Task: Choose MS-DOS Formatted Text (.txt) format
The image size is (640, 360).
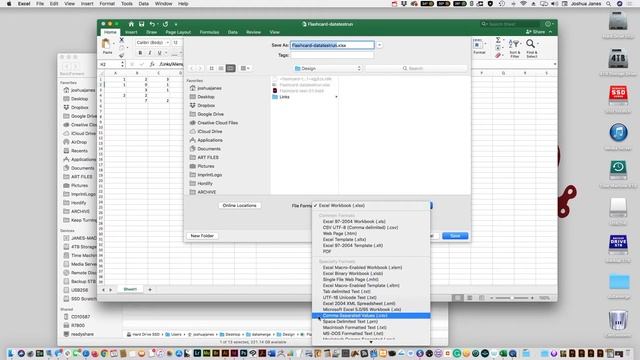Action: 353,333
